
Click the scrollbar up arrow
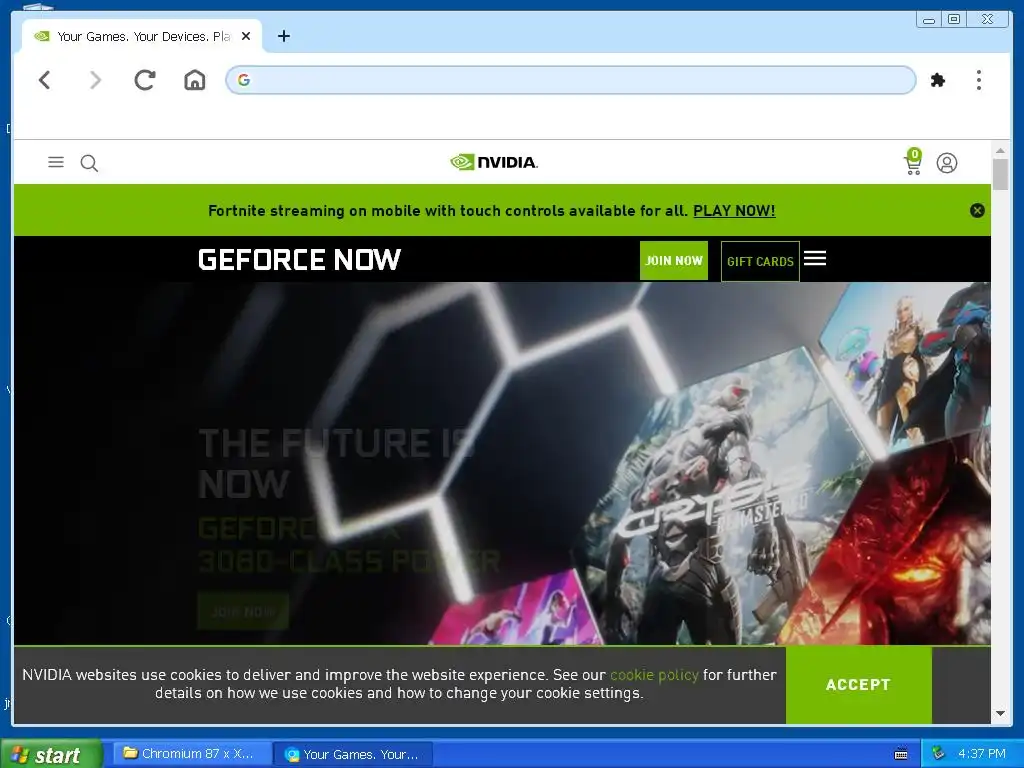coord(1000,151)
